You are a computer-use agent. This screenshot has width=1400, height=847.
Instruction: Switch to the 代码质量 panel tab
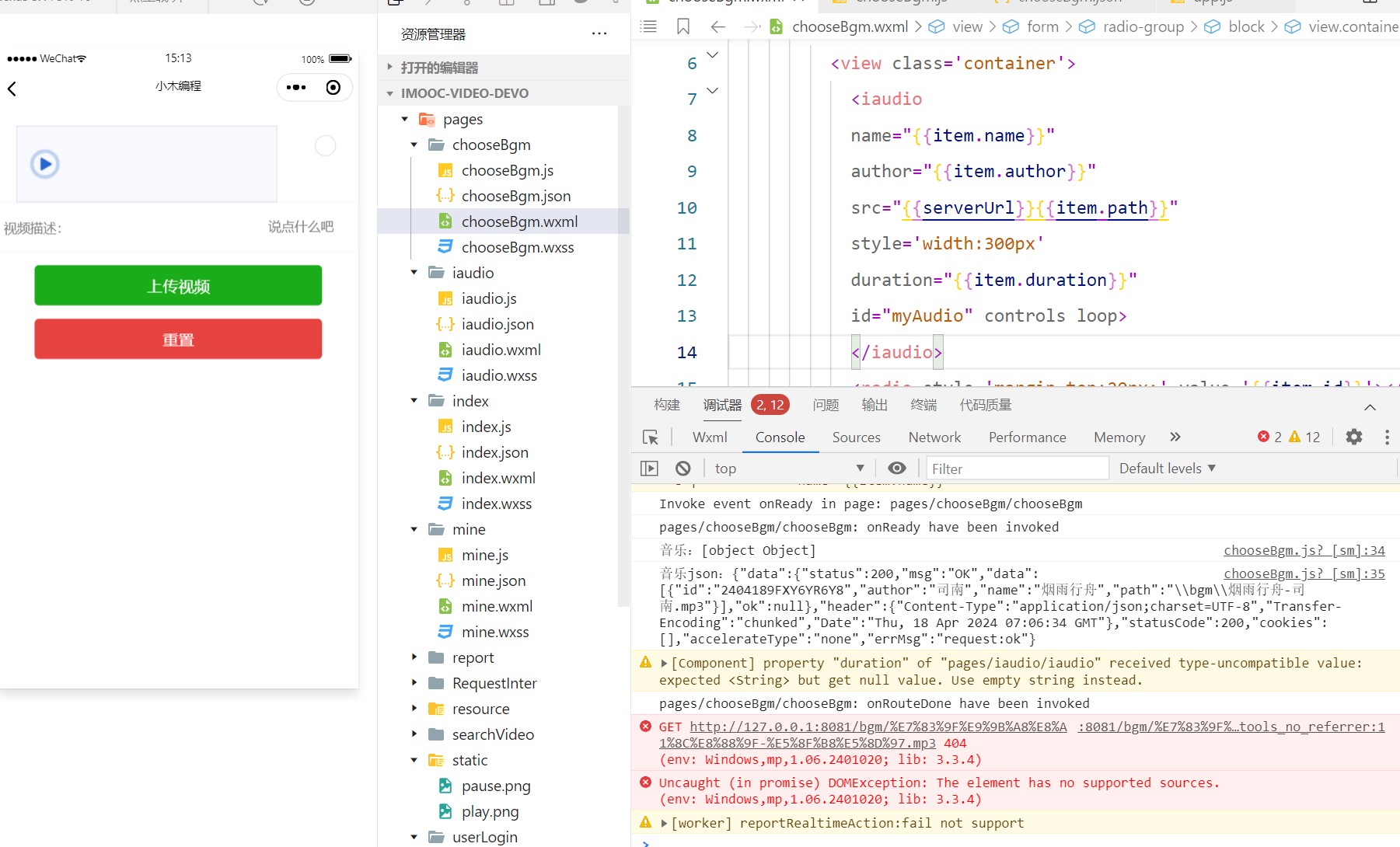click(x=986, y=405)
